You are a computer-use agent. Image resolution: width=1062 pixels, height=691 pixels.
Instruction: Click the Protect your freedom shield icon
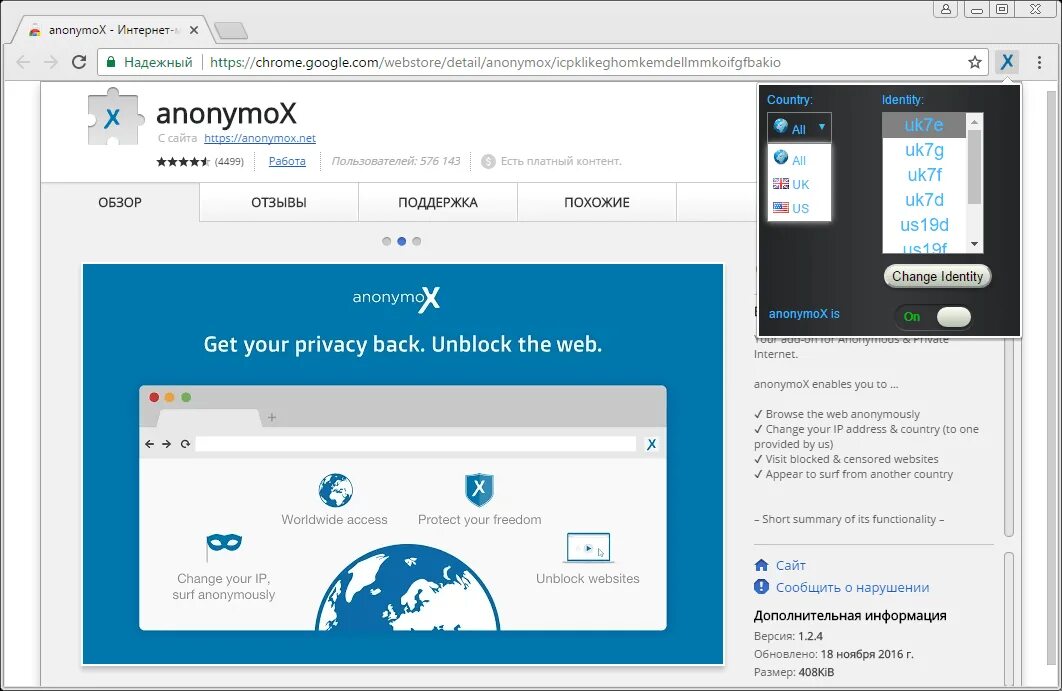480,490
